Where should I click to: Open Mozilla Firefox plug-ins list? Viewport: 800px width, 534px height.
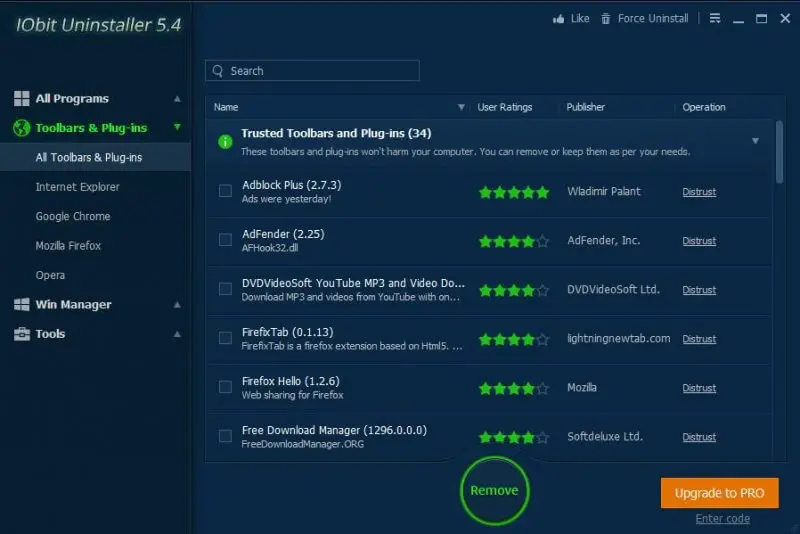(x=68, y=246)
